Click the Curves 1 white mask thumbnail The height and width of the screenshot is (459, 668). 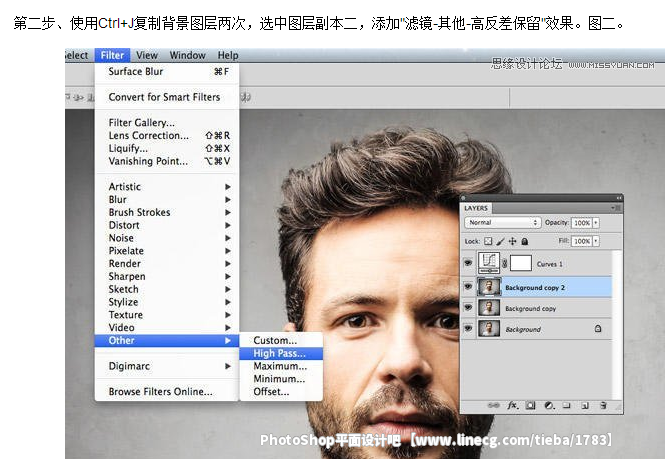pos(521,263)
